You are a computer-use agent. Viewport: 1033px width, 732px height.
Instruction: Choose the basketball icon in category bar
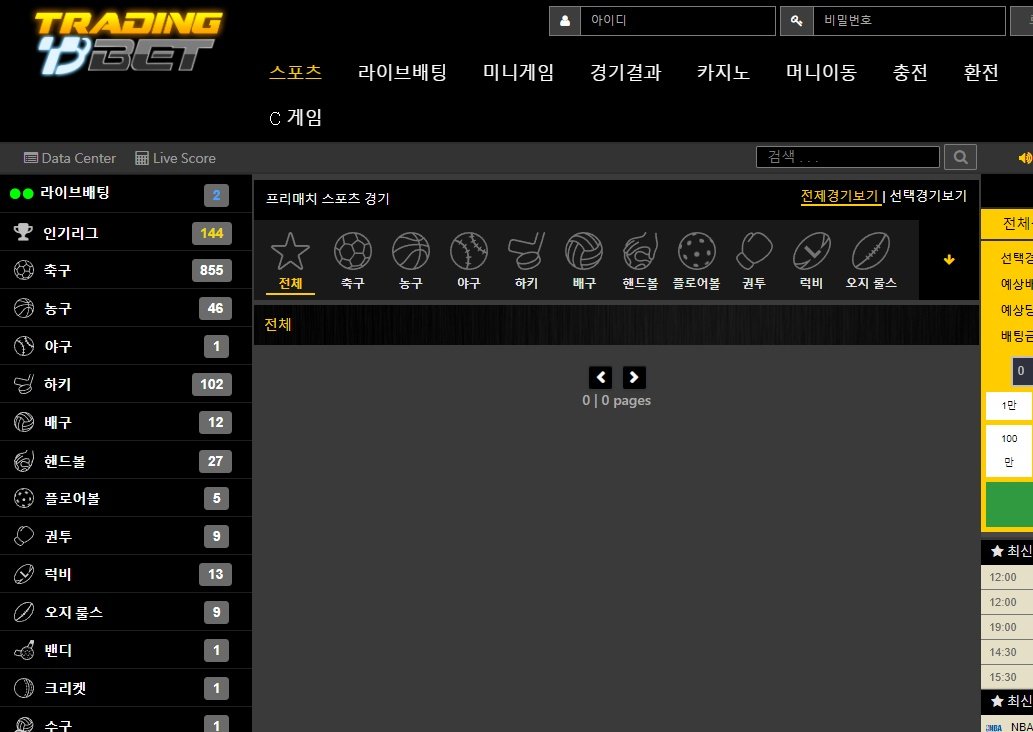tap(410, 251)
